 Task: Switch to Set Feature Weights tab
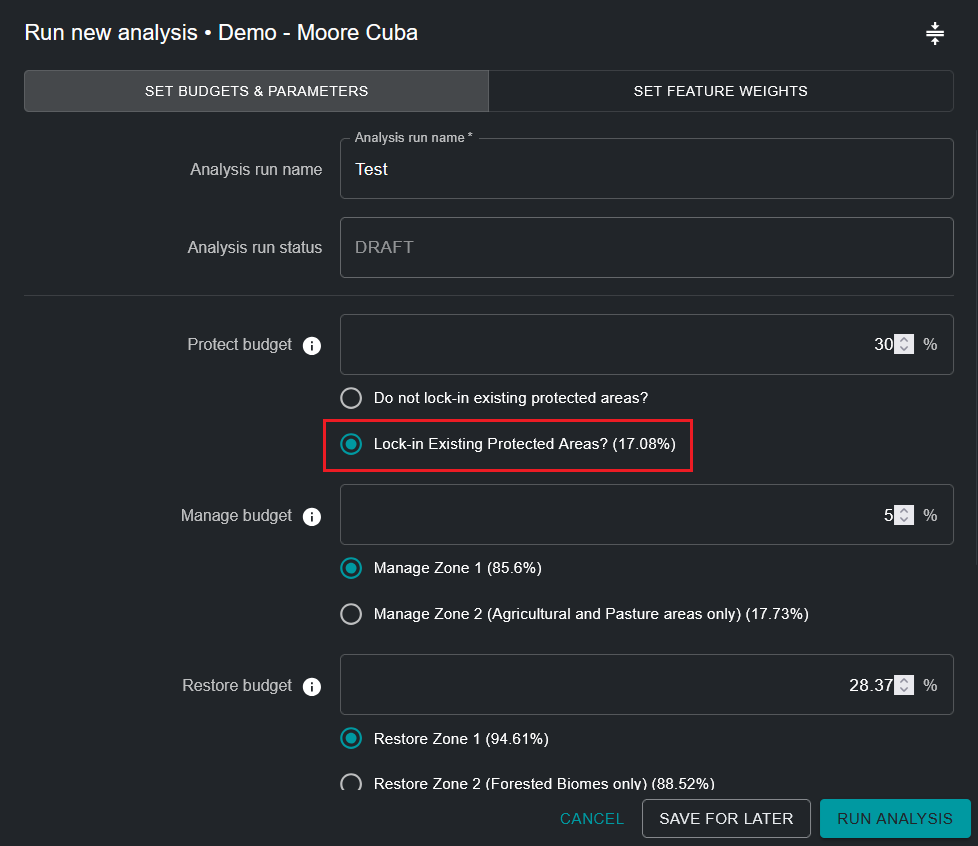click(720, 91)
